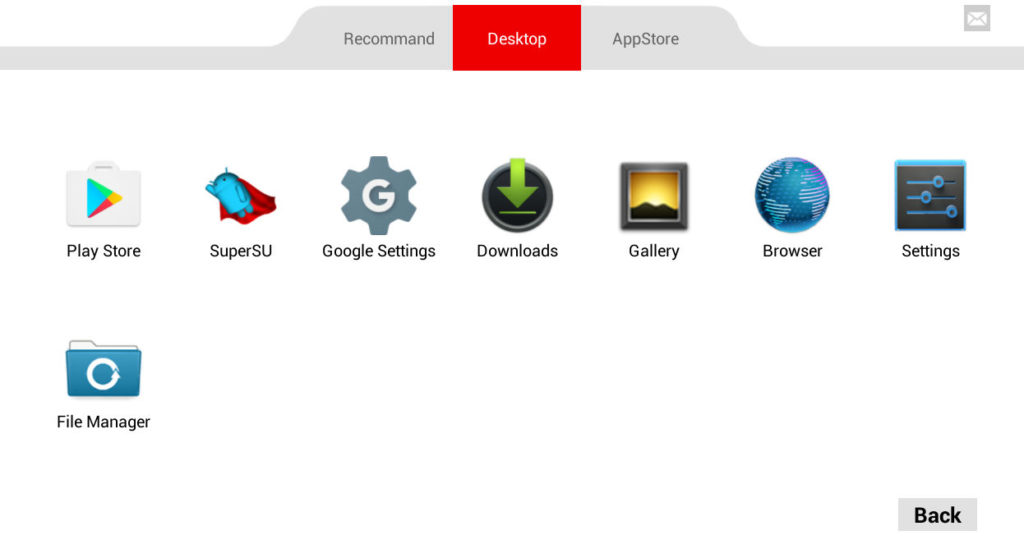
Task: Switch to the Recommand tab
Action: pyautogui.click(x=389, y=39)
